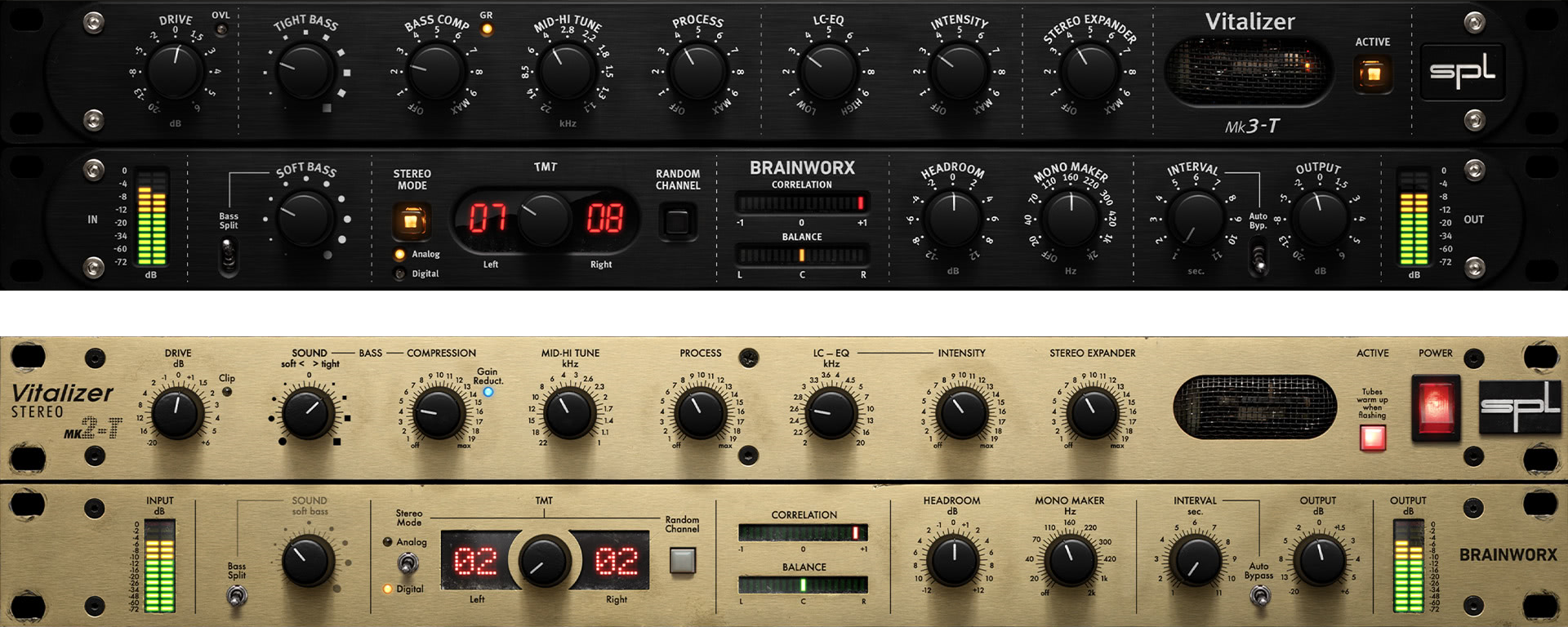
Task: Click the Sound soft/tight knob on Mk2-T
Action: pos(308,413)
